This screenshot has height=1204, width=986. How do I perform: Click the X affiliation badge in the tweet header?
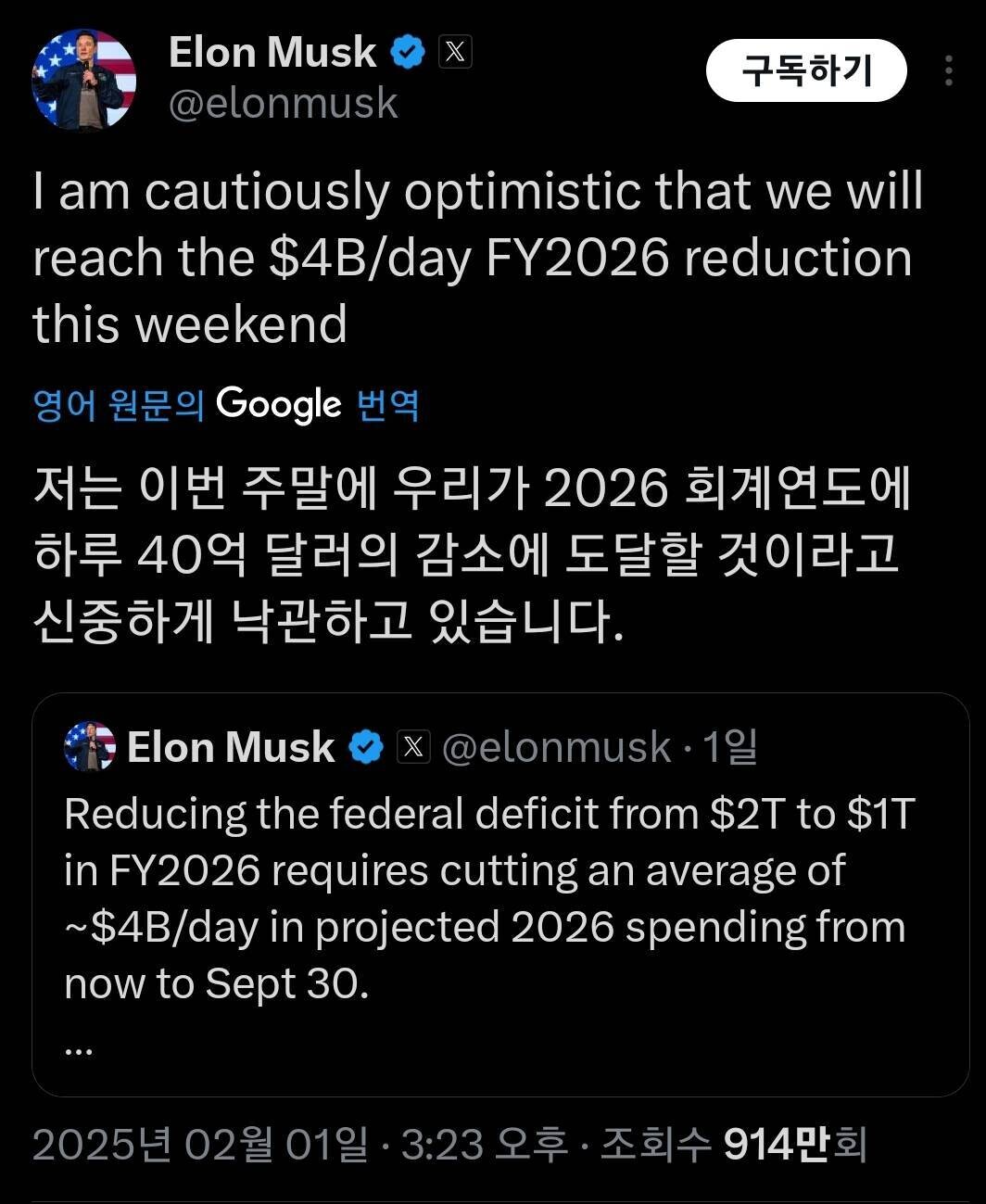point(454,52)
